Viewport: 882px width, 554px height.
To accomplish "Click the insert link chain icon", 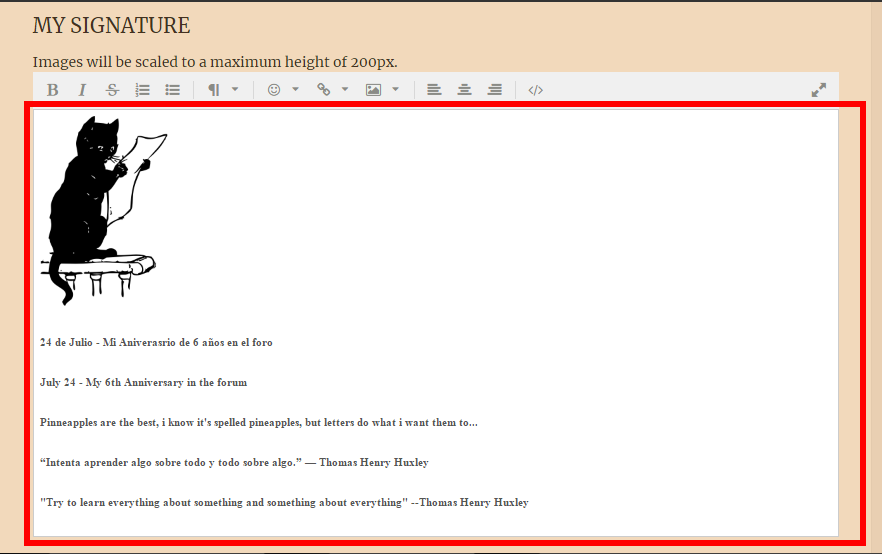I will click(323, 89).
